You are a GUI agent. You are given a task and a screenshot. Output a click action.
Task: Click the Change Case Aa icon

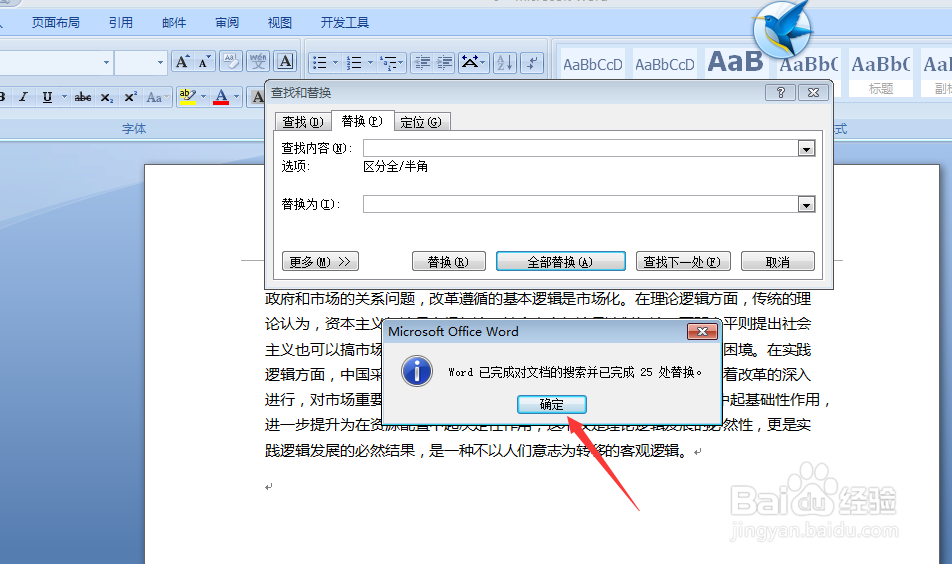156,97
